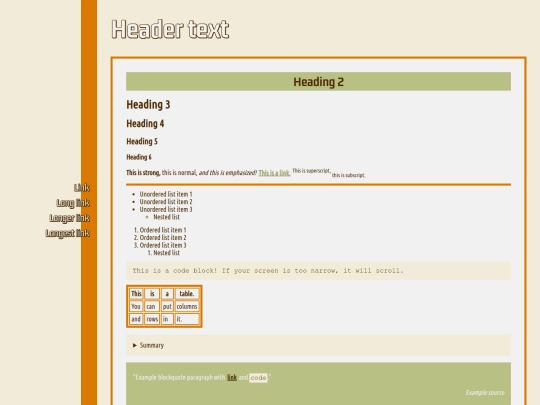Click the 'table.' header cell
This screenshot has width=540, height=405.
pos(187,294)
